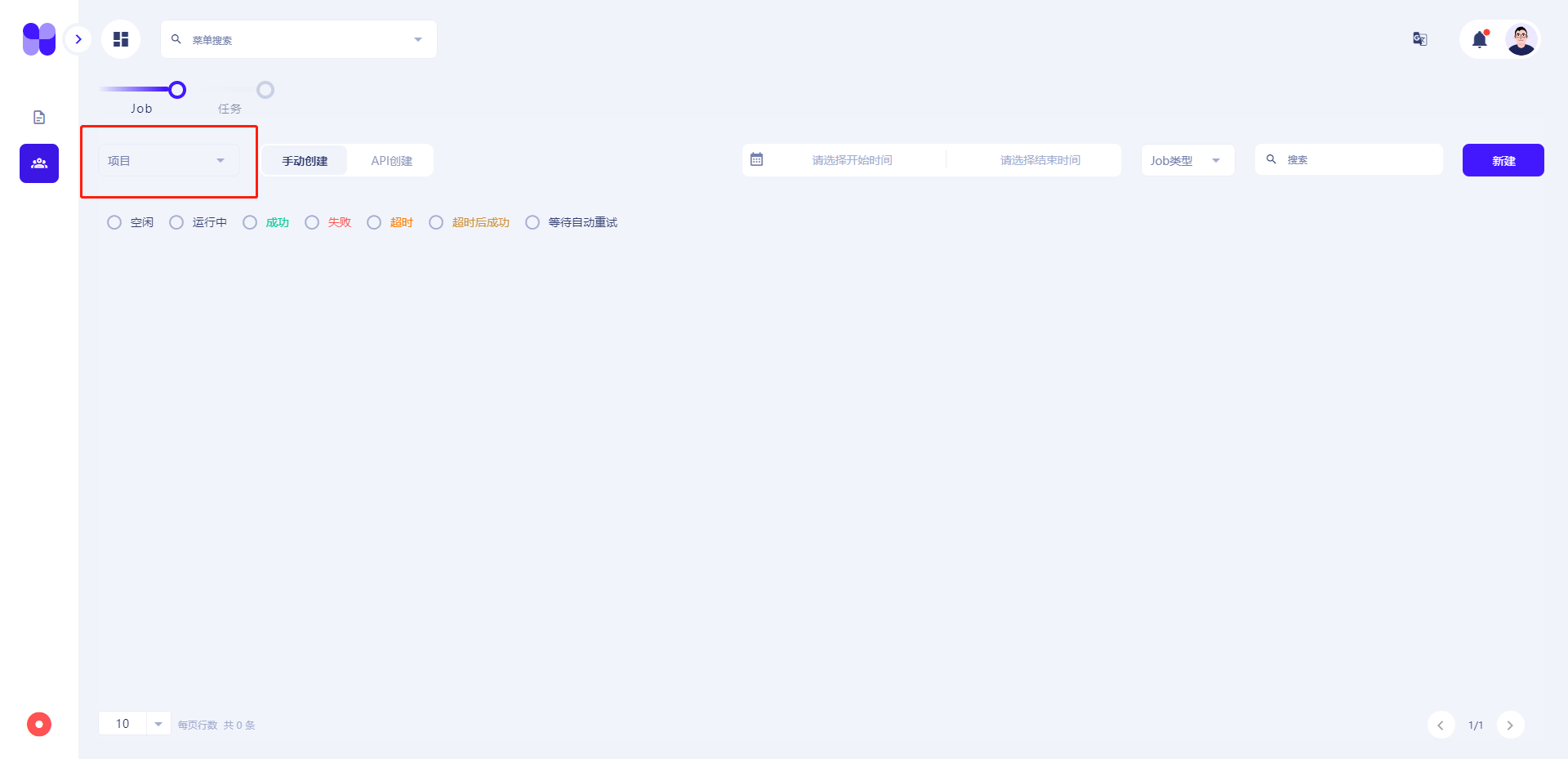
Task: Click the 新建 button
Action: coord(1503,160)
